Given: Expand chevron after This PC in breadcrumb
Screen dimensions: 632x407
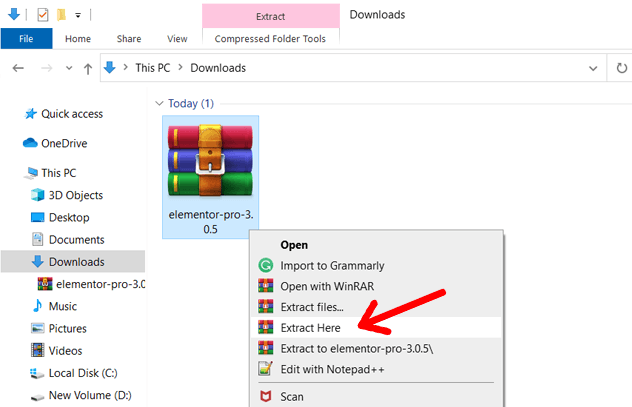Looking at the screenshot, I should [181, 67].
